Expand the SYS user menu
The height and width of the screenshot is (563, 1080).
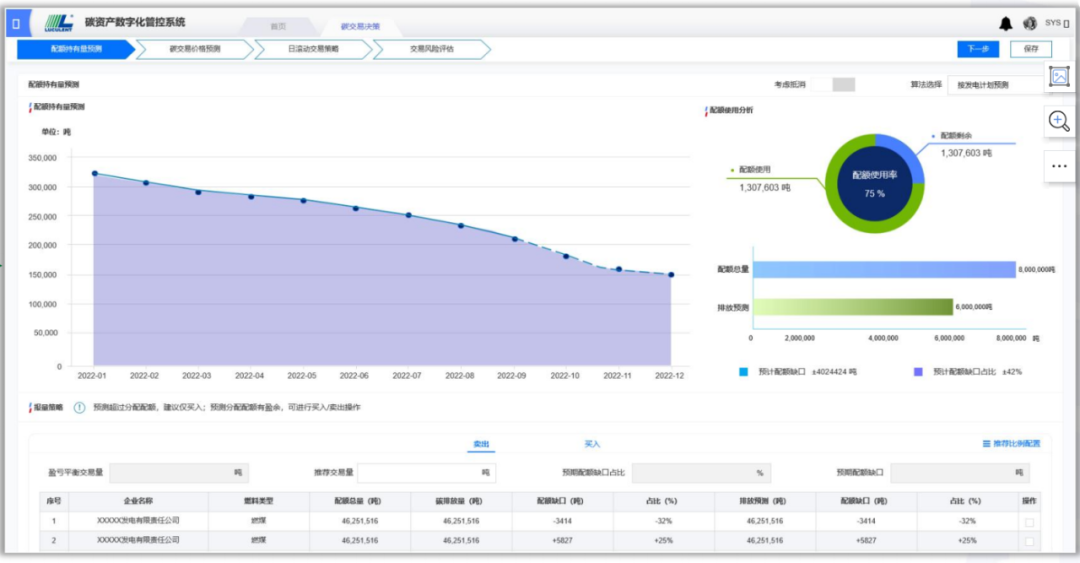coord(1057,23)
